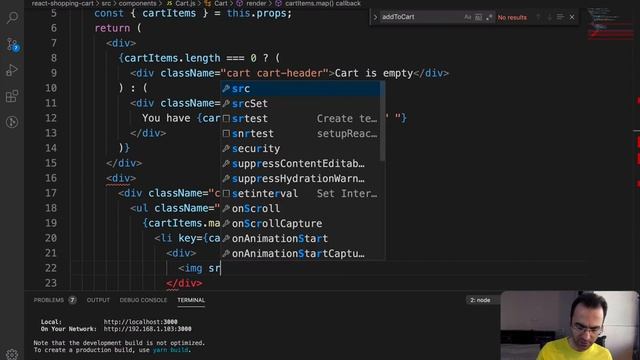This screenshot has height=360, width=640.
Task: Click 'No results' text in find widget
Action: (x=512, y=18)
